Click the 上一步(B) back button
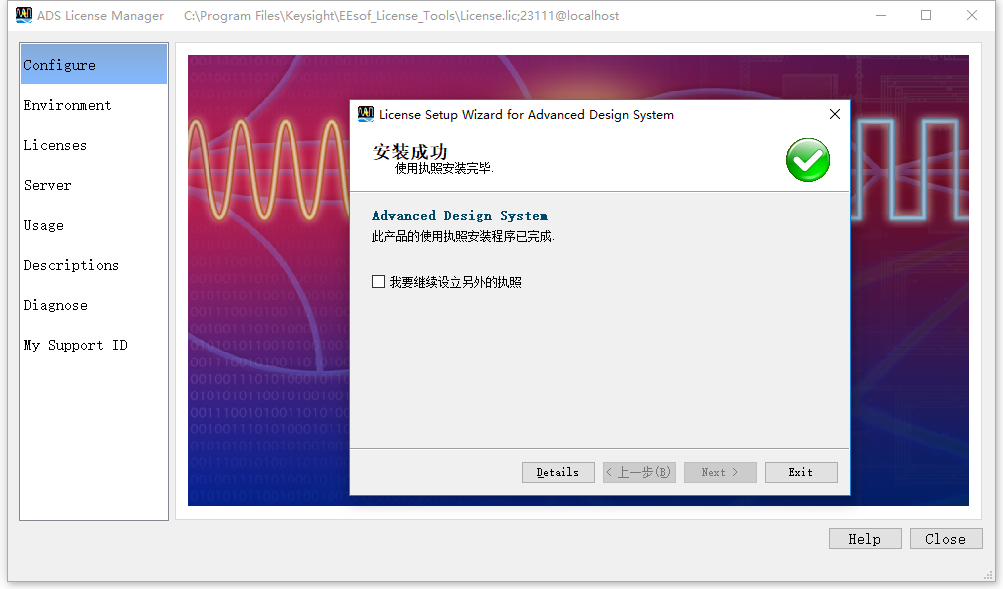Screen dimensions: 1003x589 pyautogui.click(x=639, y=473)
